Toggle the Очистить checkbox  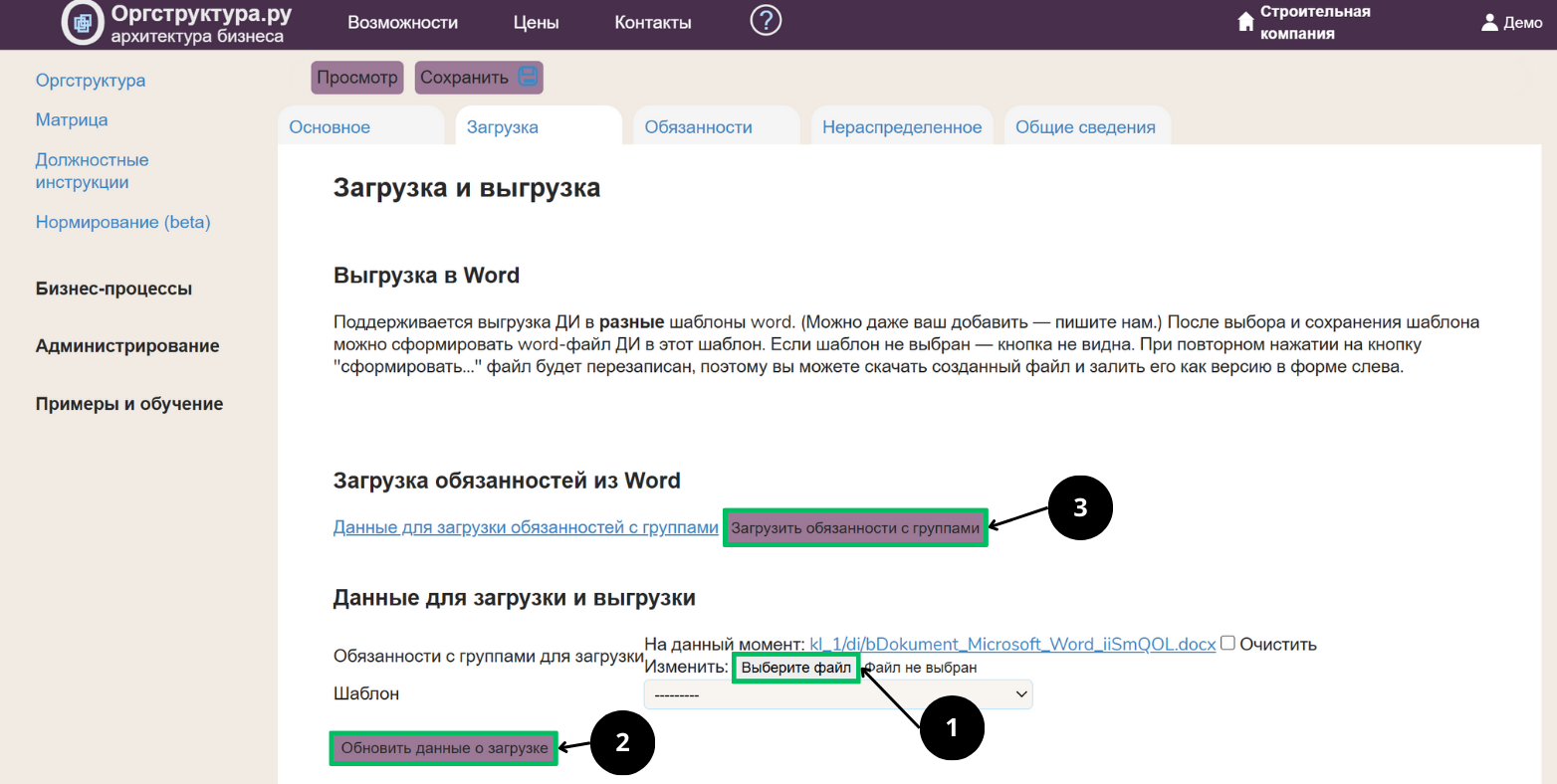click(x=1227, y=643)
